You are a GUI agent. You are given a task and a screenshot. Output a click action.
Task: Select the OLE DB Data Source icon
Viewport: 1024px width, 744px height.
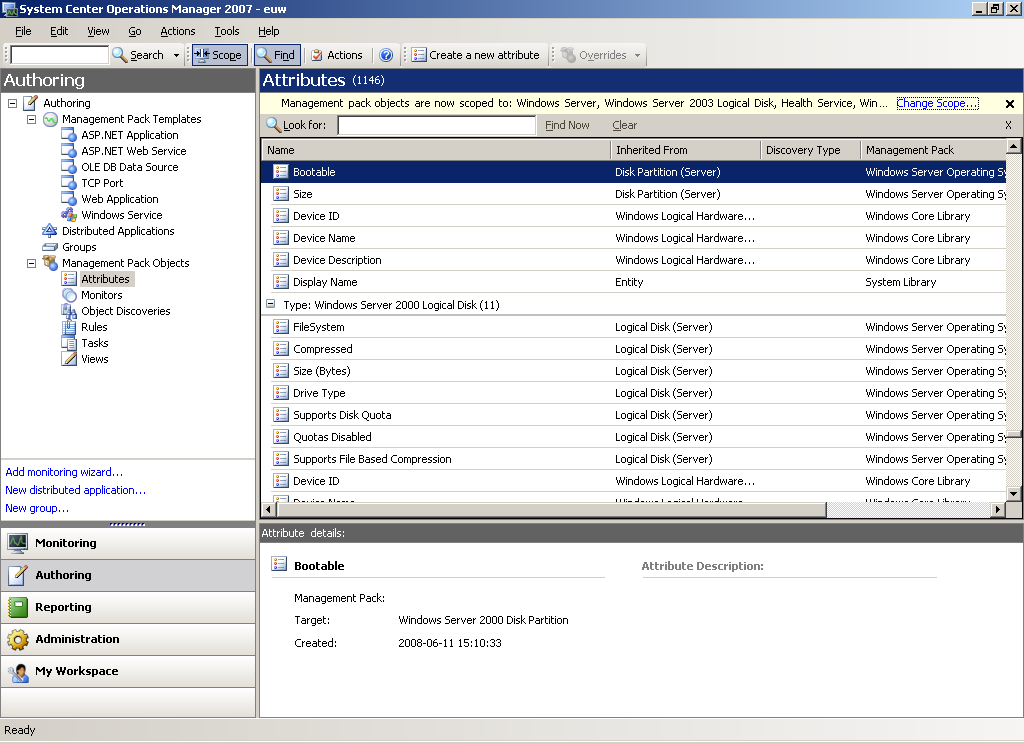[69, 167]
